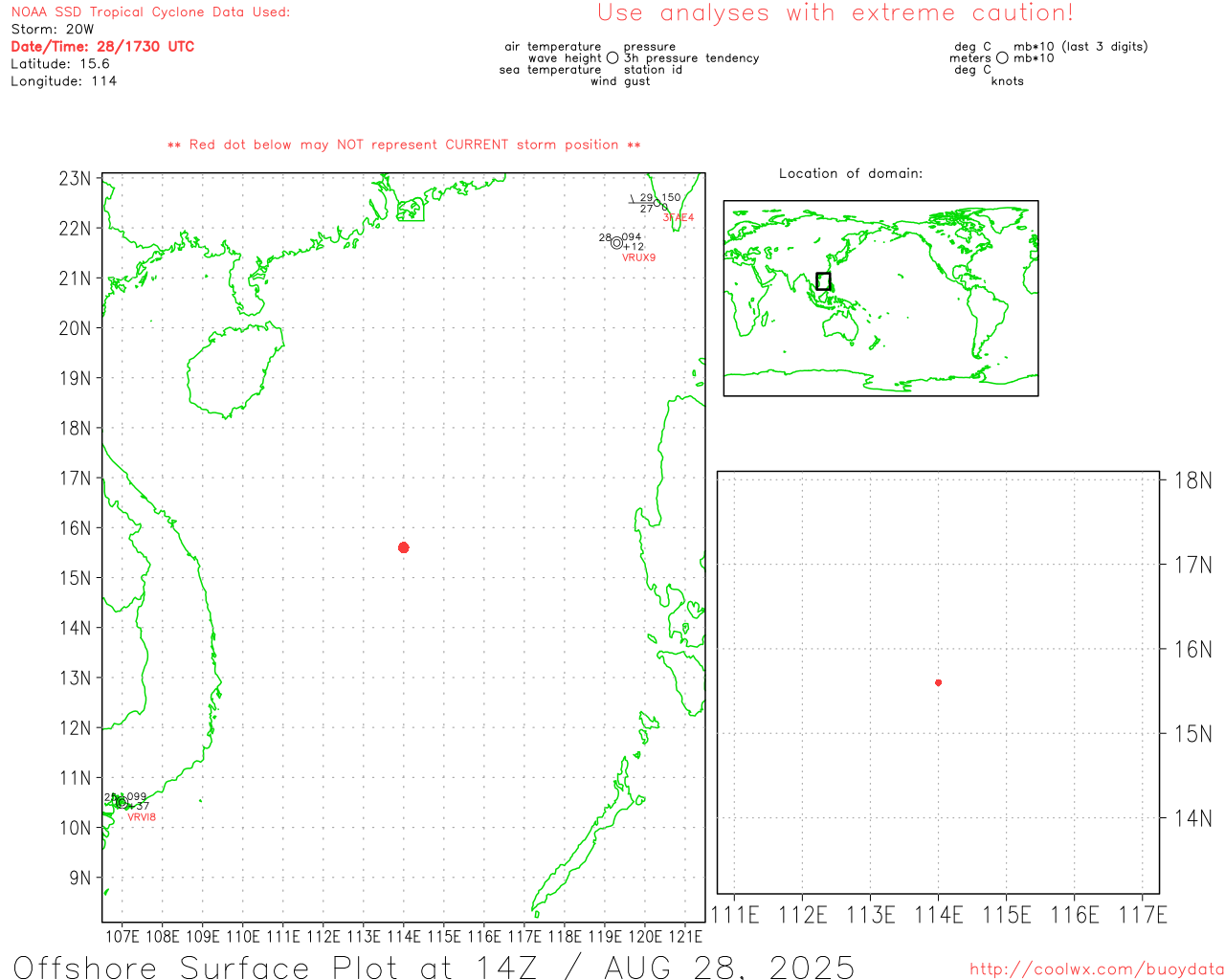Viewport: 1225px width, 980px height.
Task: Click the +37 pressure tendency at VRVI8
Action: click(x=140, y=807)
